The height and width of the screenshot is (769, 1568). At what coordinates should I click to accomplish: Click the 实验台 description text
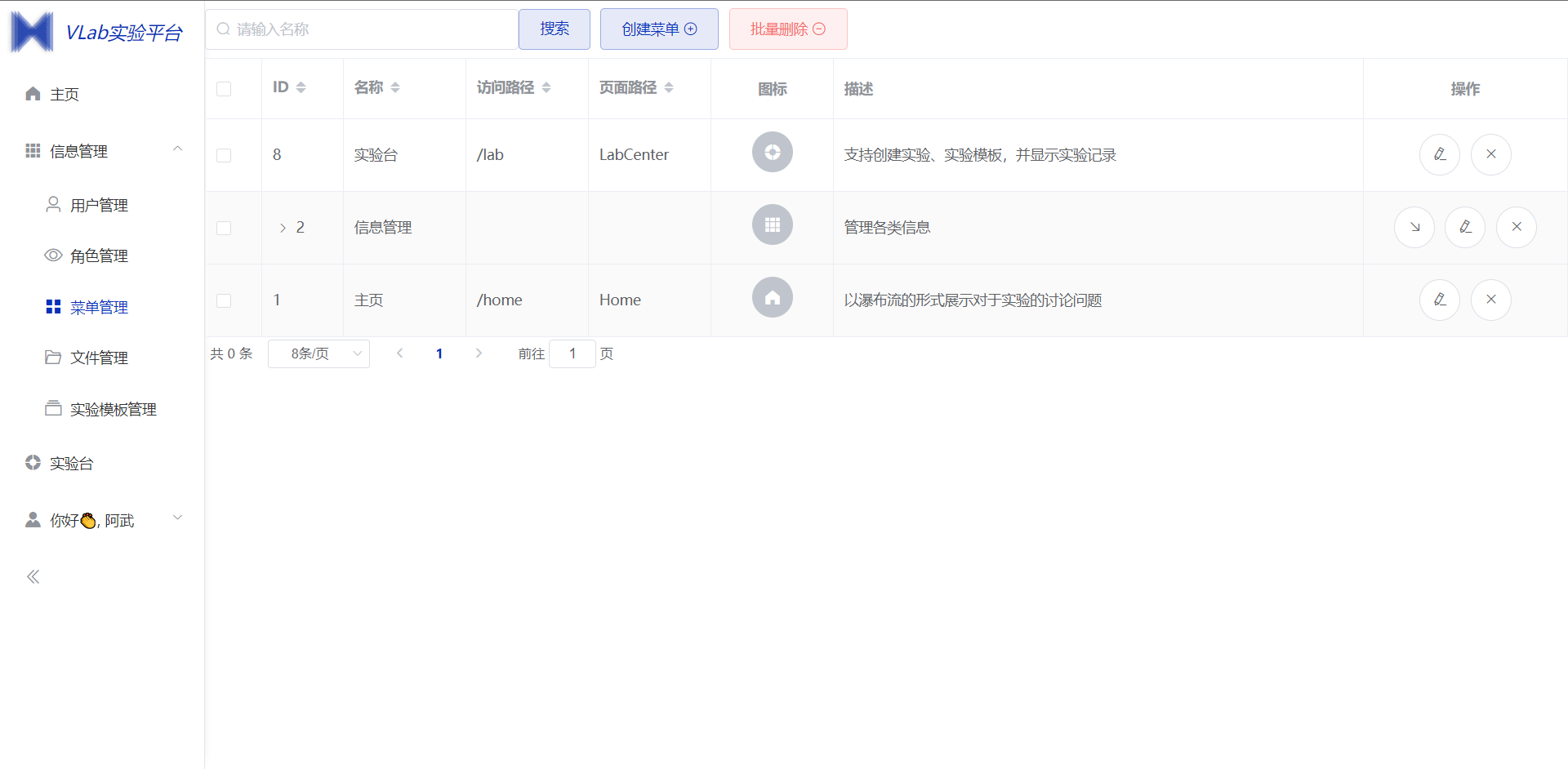[980, 155]
